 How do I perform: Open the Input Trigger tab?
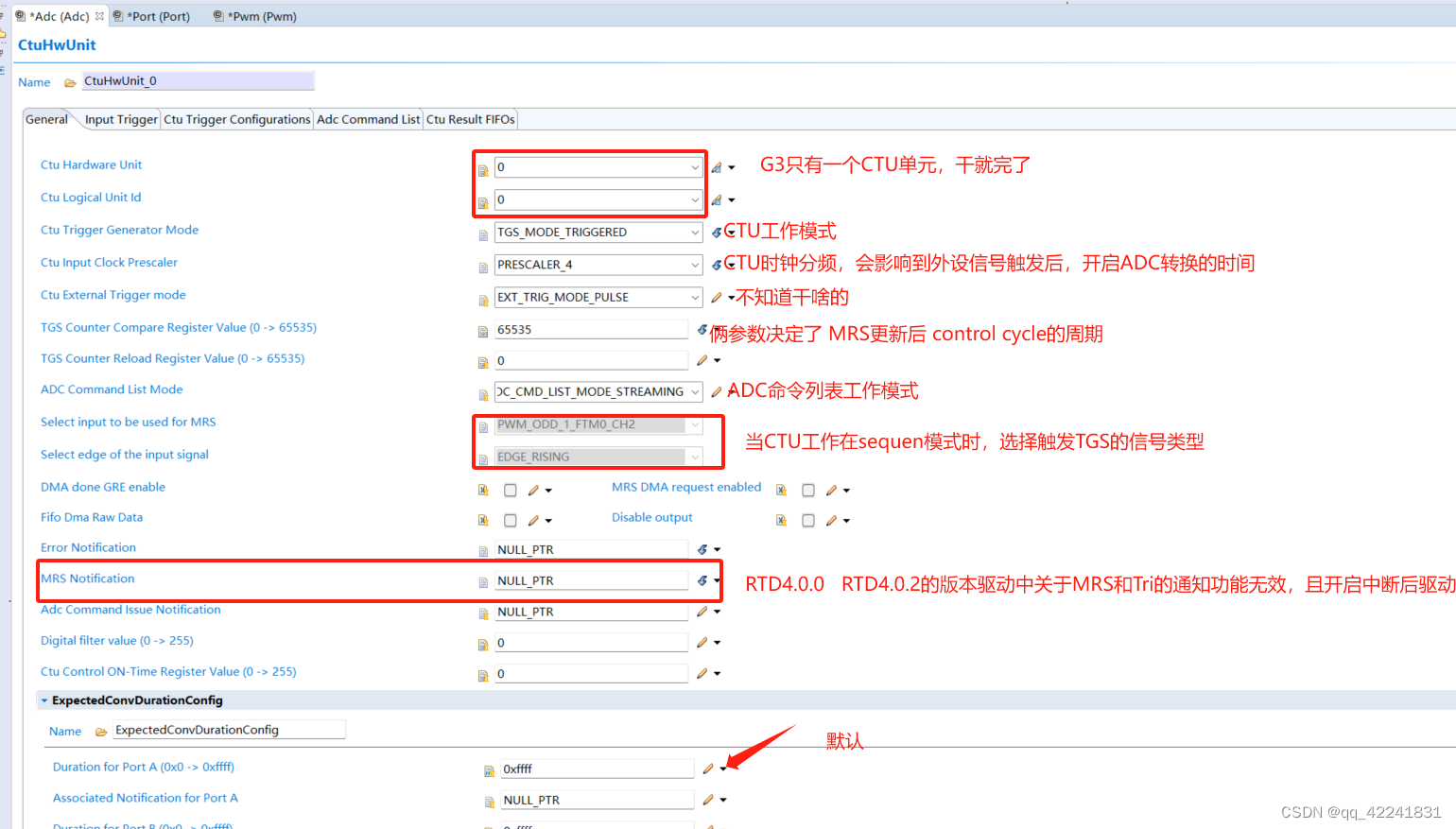pos(120,119)
